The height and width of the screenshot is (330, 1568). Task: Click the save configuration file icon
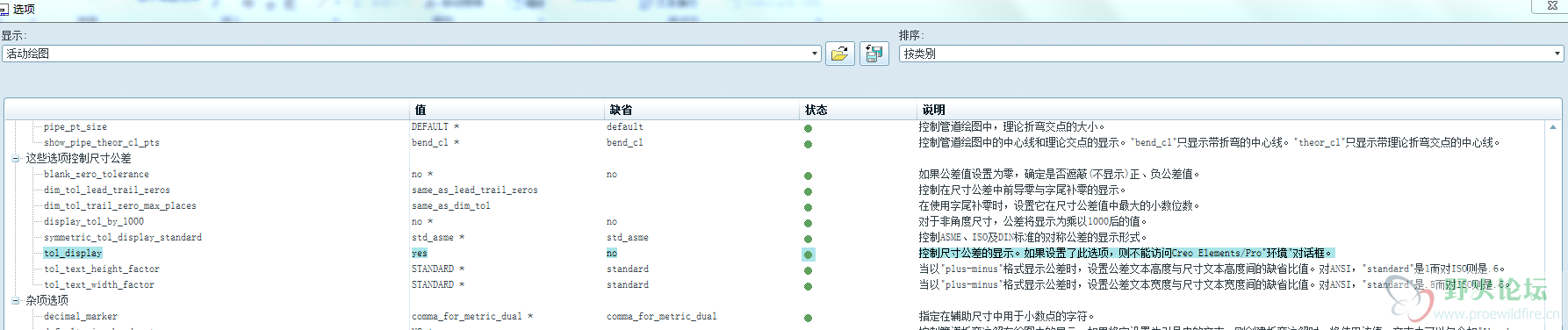(x=874, y=54)
